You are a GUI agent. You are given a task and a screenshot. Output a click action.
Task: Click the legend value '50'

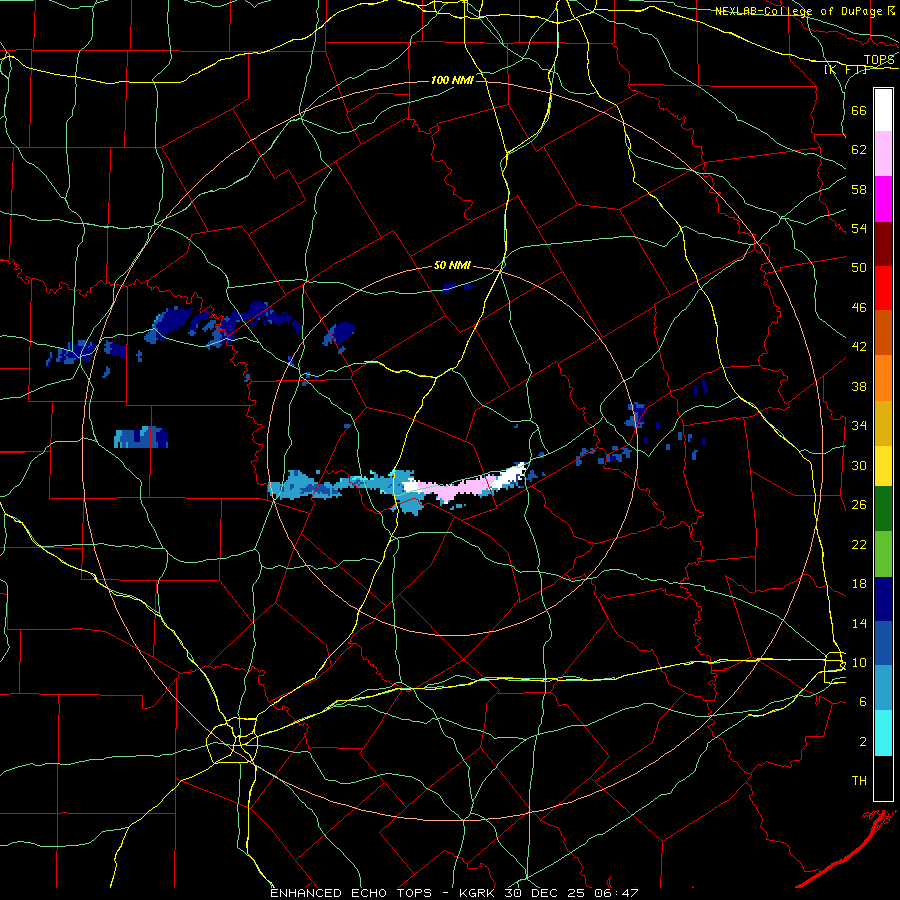pos(859,268)
